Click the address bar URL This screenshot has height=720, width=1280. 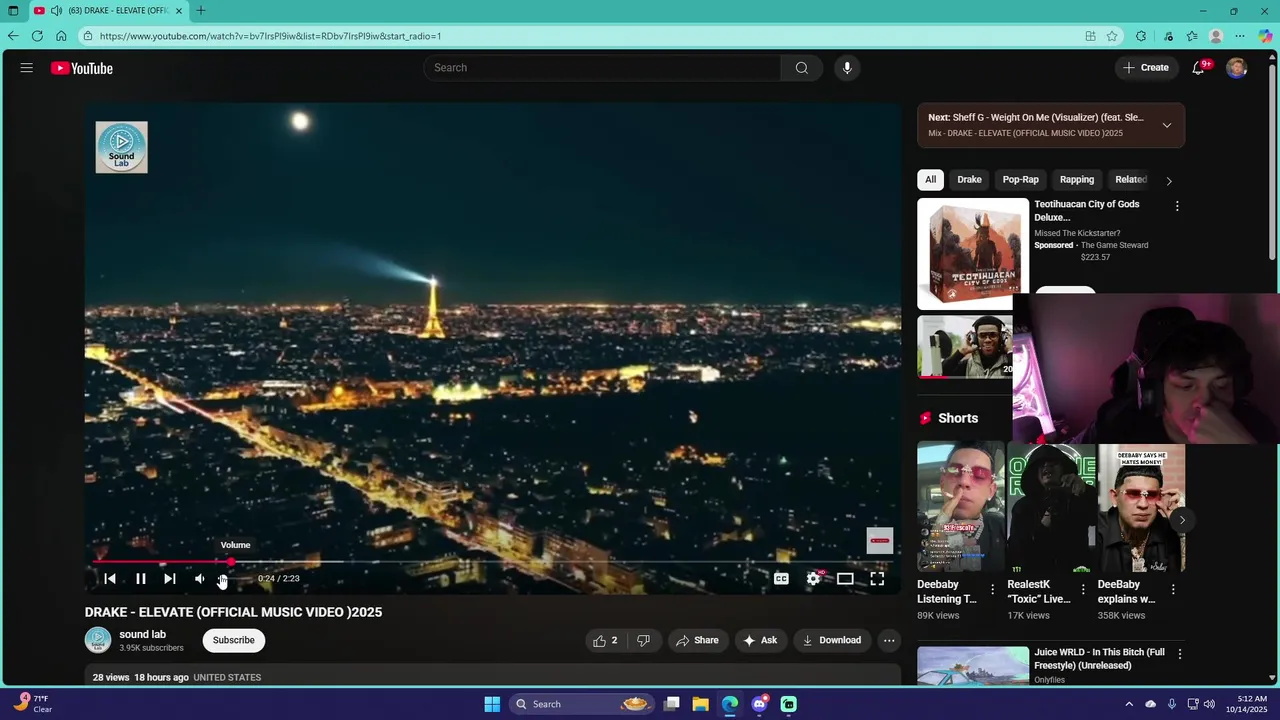click(270, 36)
